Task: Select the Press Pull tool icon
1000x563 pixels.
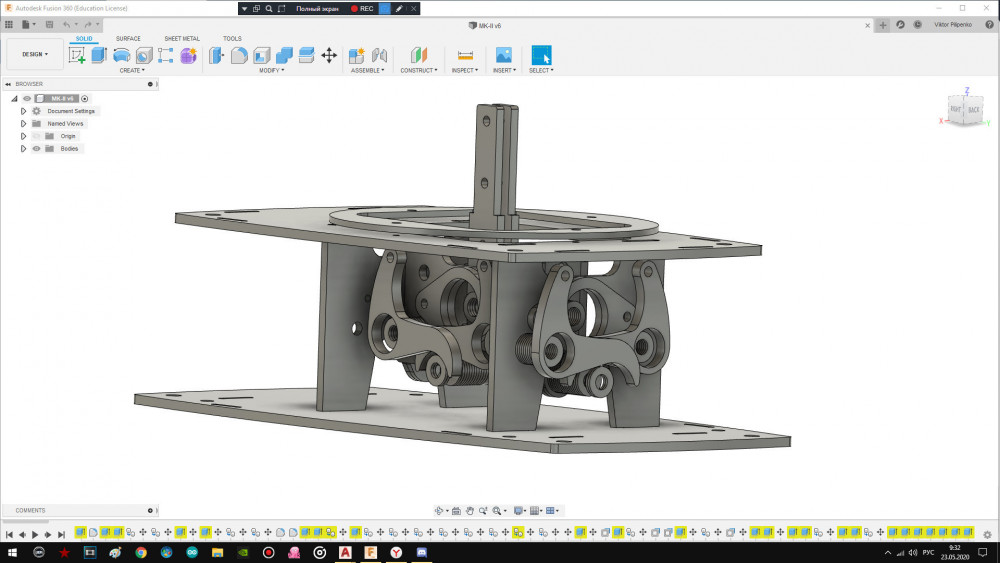Action: coord(217,56)
